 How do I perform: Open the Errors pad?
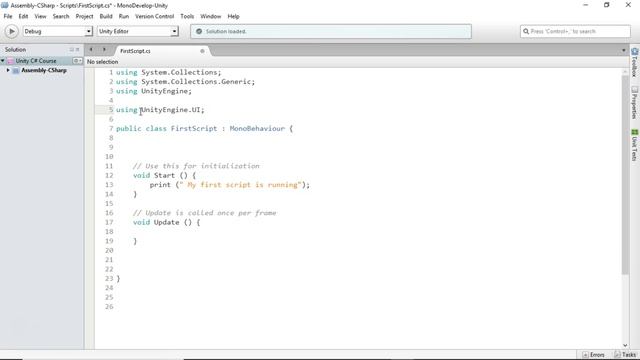(594, 355)
